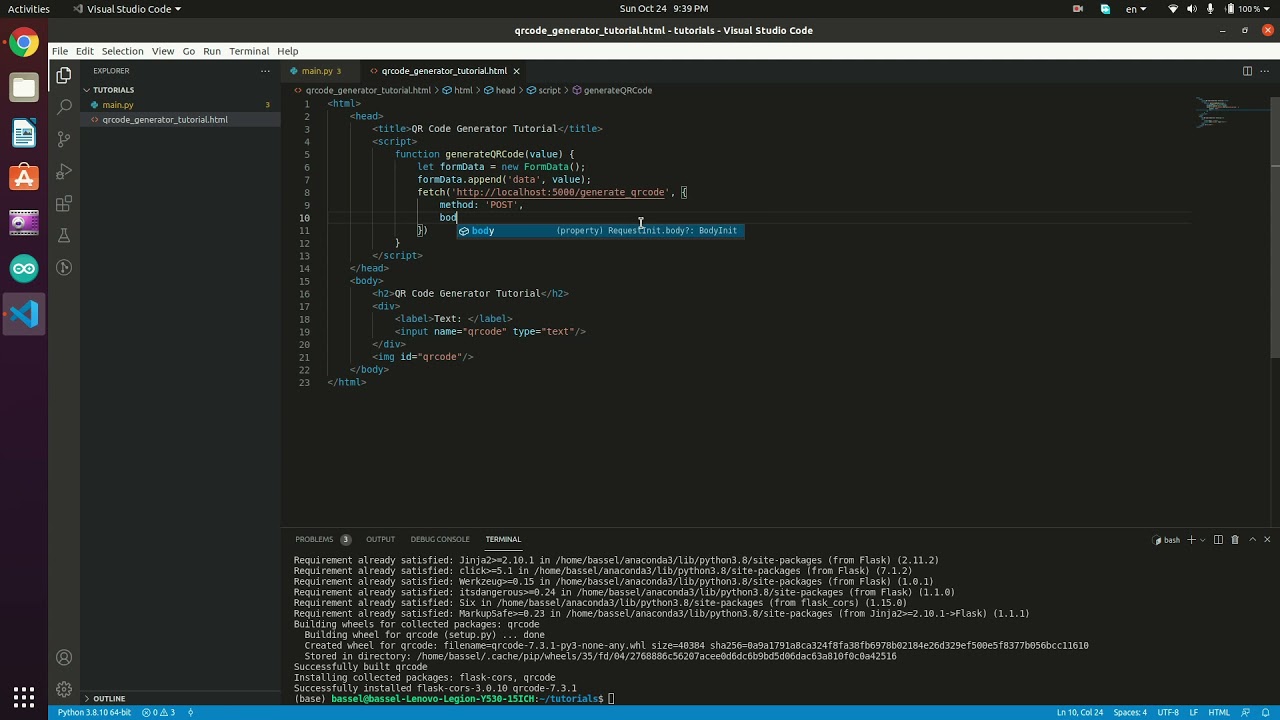Open the Edit menu
The image size is (1280, 720).
(84, 51)
